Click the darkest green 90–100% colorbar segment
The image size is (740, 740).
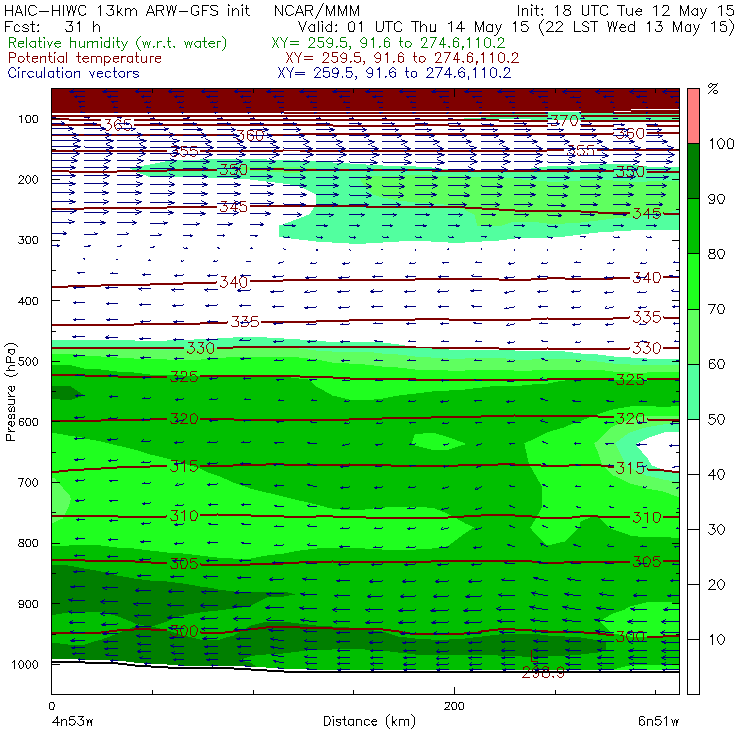point(693,170)
